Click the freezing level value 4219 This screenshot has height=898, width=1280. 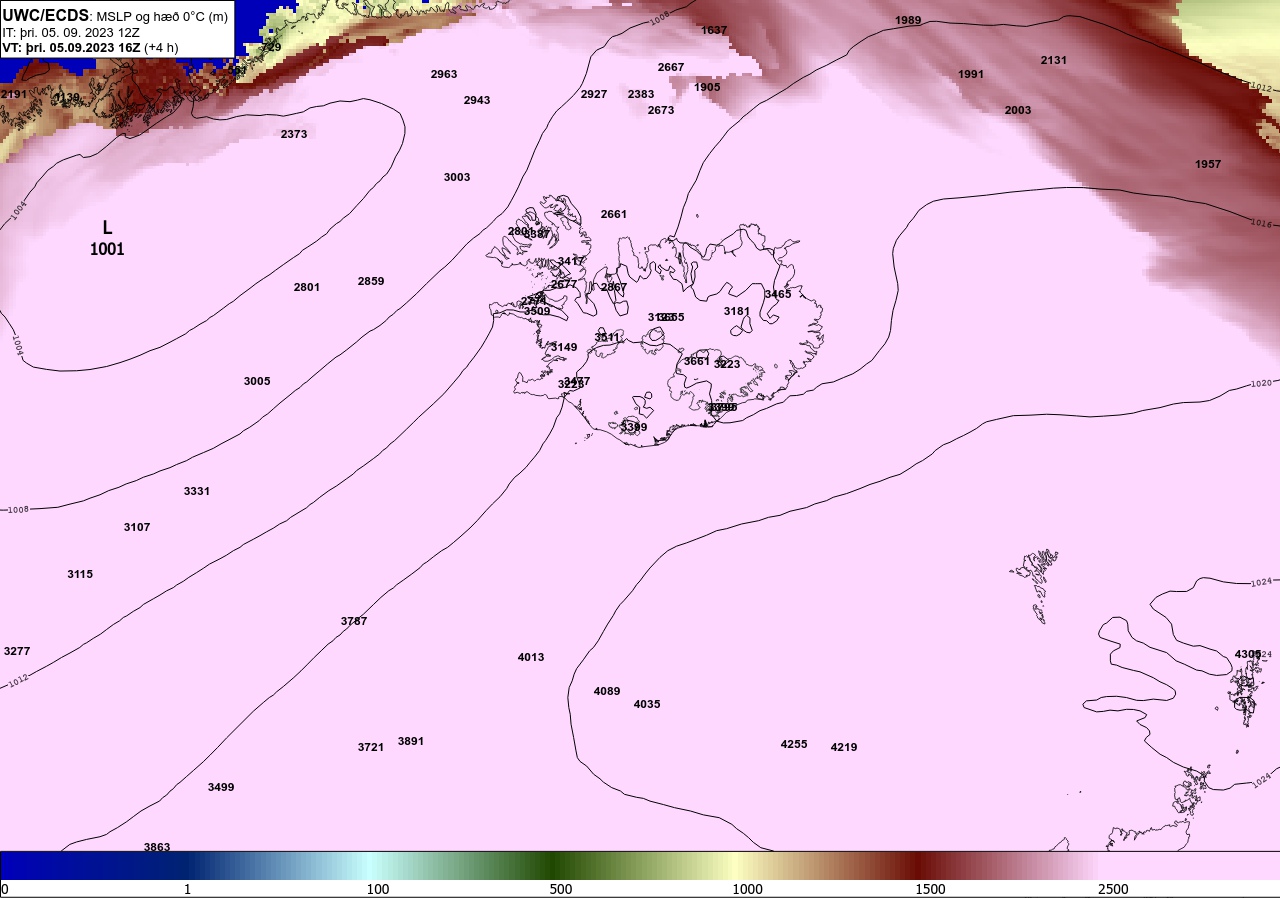pos(844,747)
